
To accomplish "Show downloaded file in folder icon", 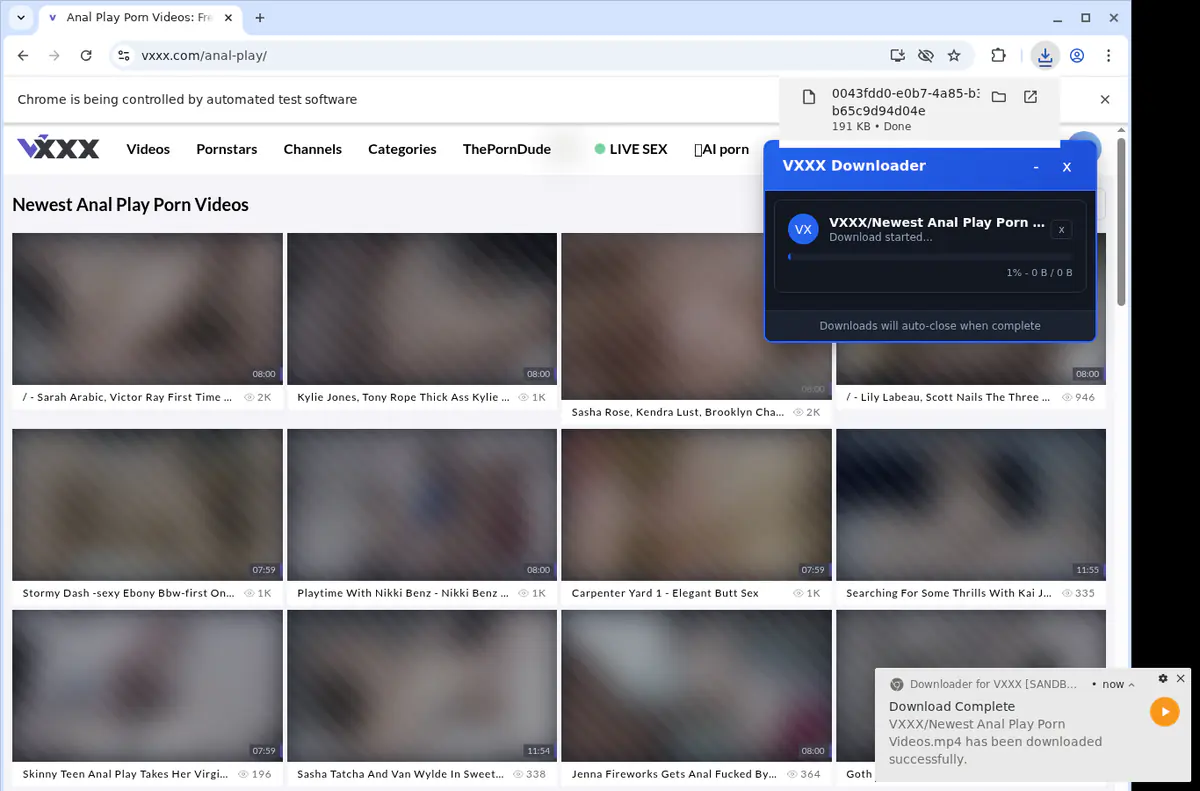I will coord(998,97).
